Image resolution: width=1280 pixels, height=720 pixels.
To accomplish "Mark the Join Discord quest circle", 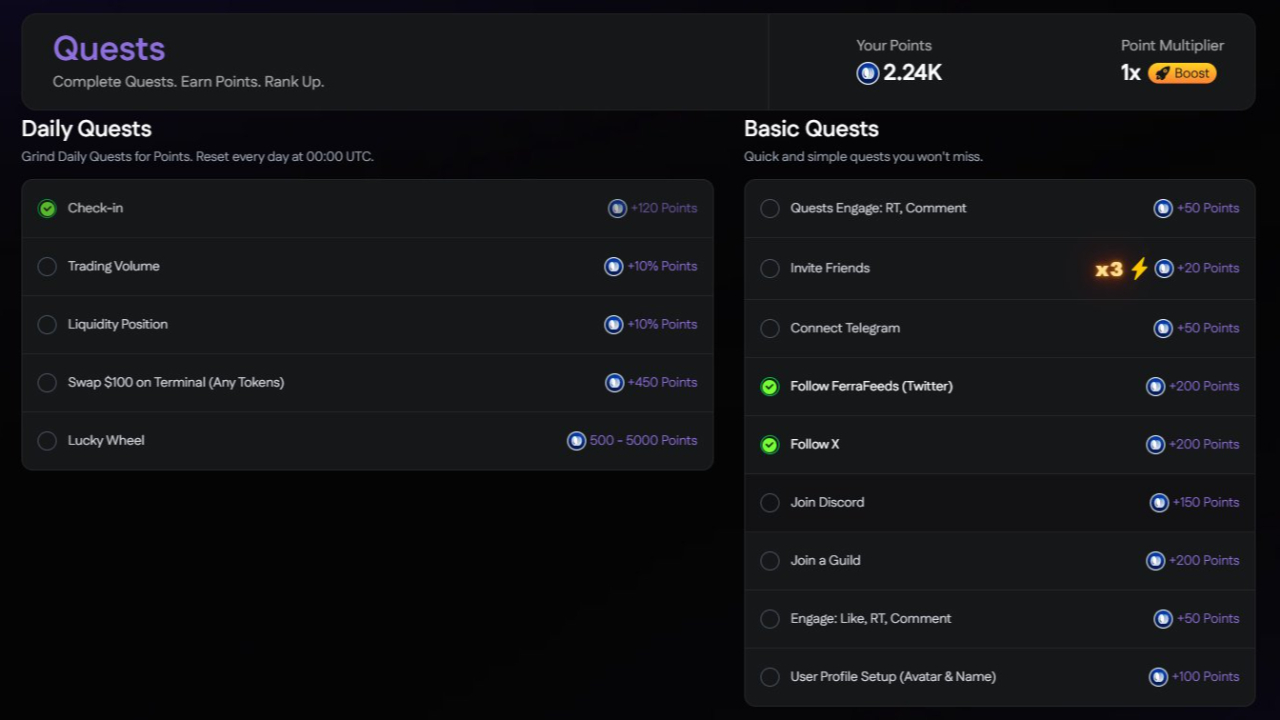I will (770, 502).
